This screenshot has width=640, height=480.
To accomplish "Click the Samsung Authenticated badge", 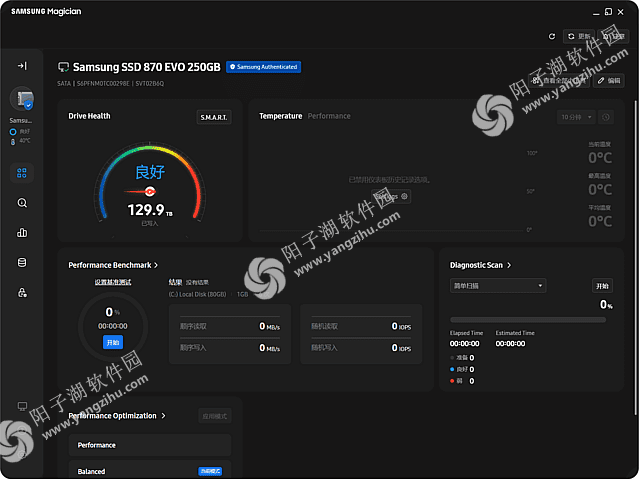I will (264, 67).
